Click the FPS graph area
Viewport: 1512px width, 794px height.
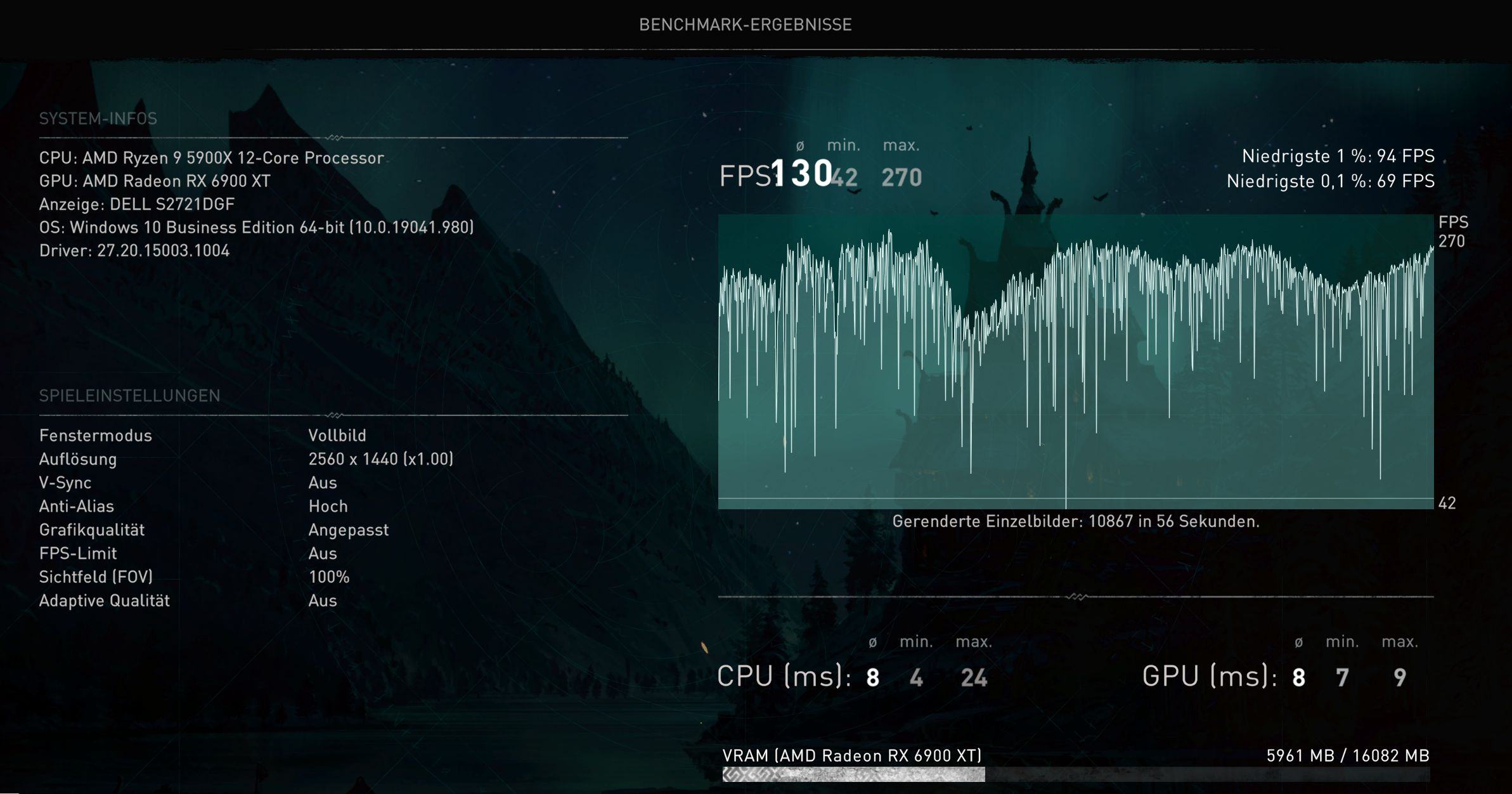[1076, 361]
